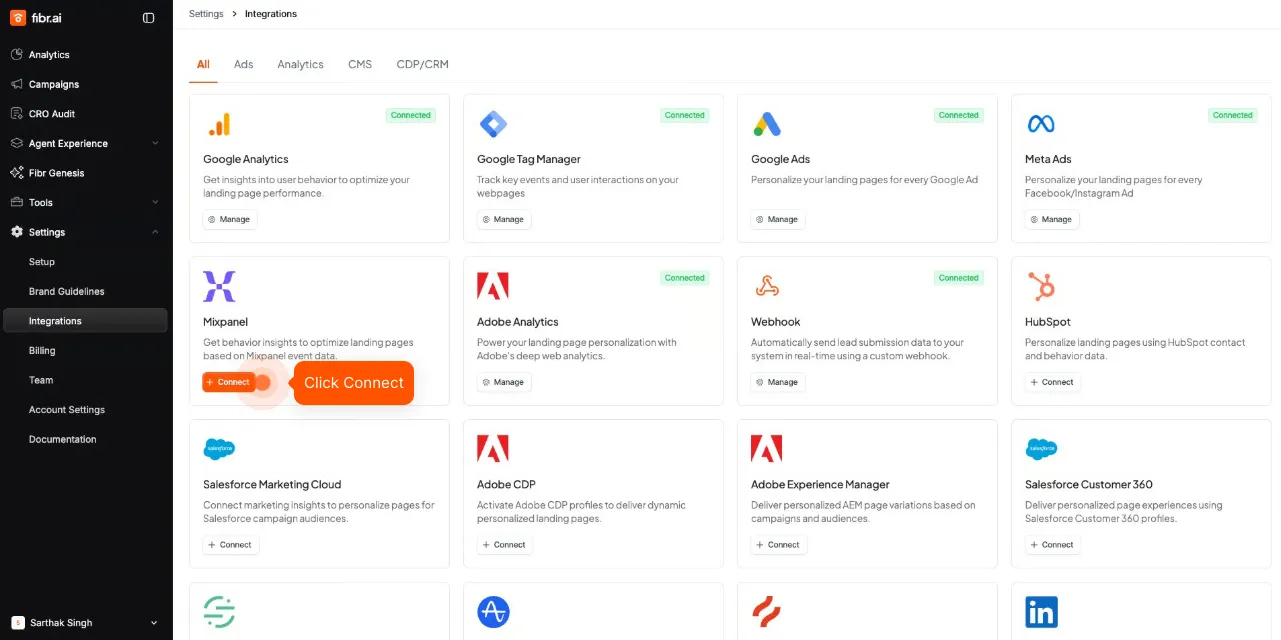1281x640 pixels.
Task: Click the Adobe Experience Manager logo
Action: (x=767, y=449)
